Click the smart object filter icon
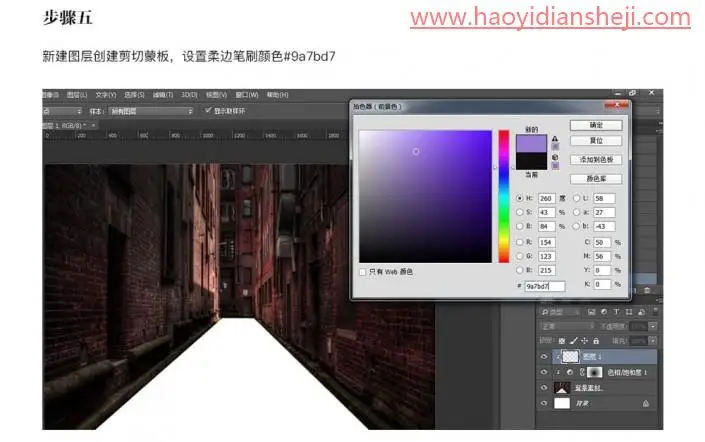 click(x=641, y=312)
